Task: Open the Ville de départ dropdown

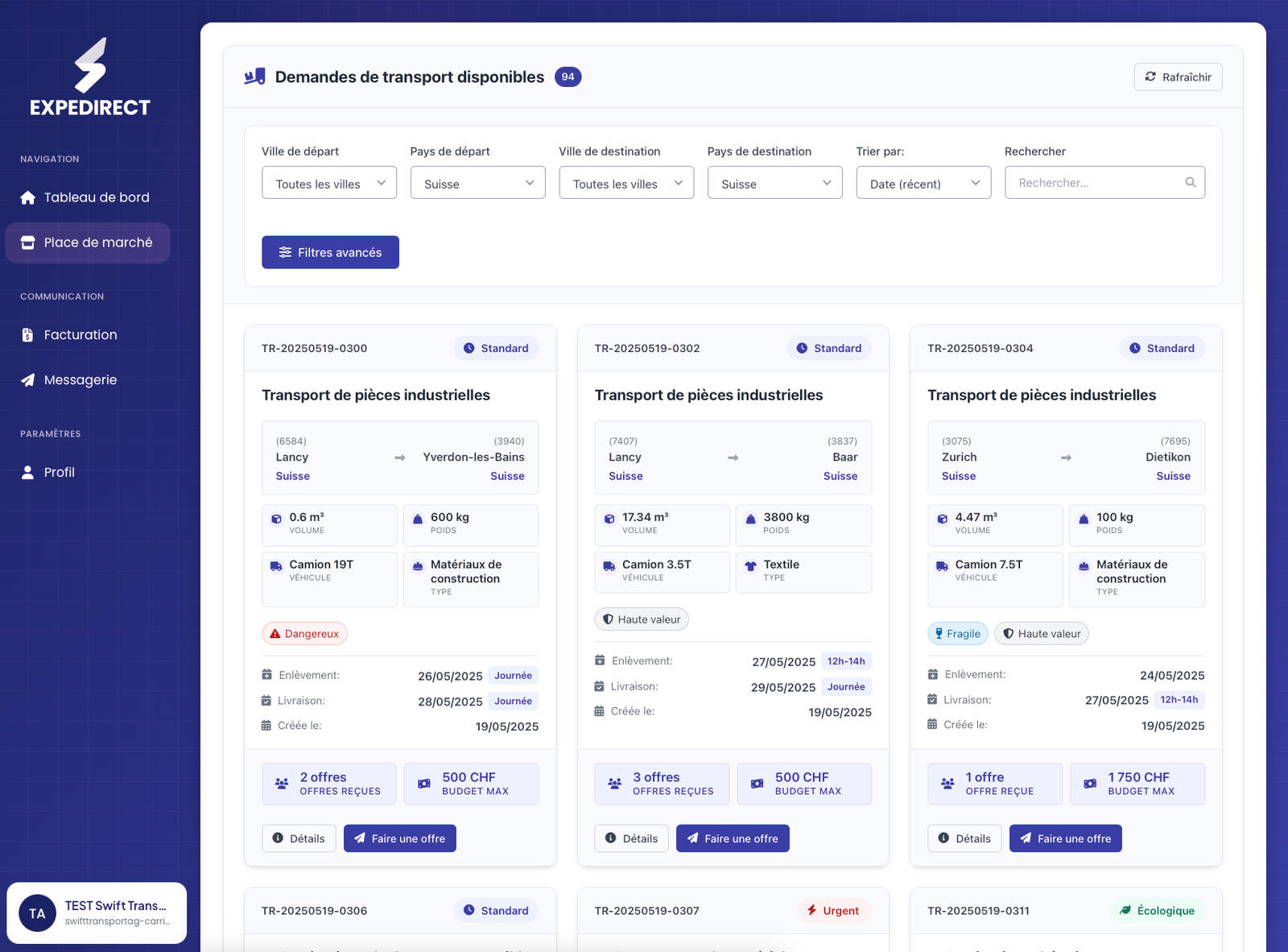Action: click(x=329, y=183)
